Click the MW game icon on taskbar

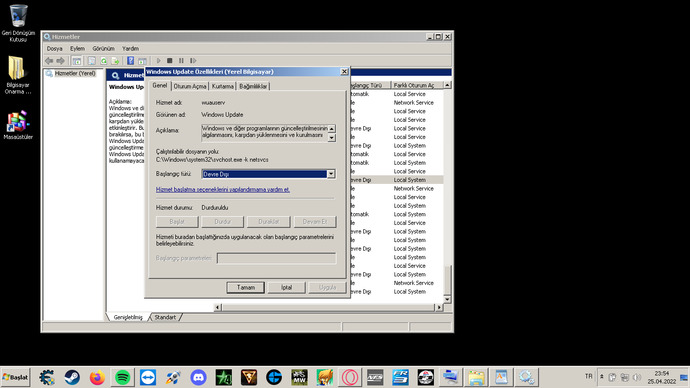pos(299,377)
